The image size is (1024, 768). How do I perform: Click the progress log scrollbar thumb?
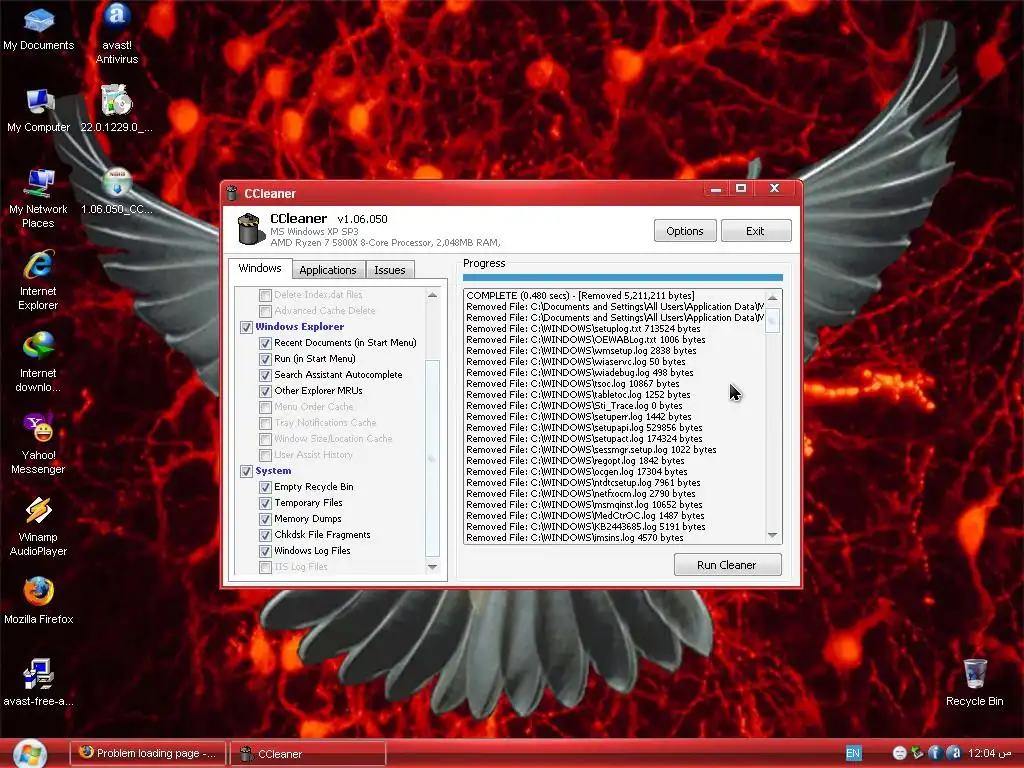pos(773,319)
